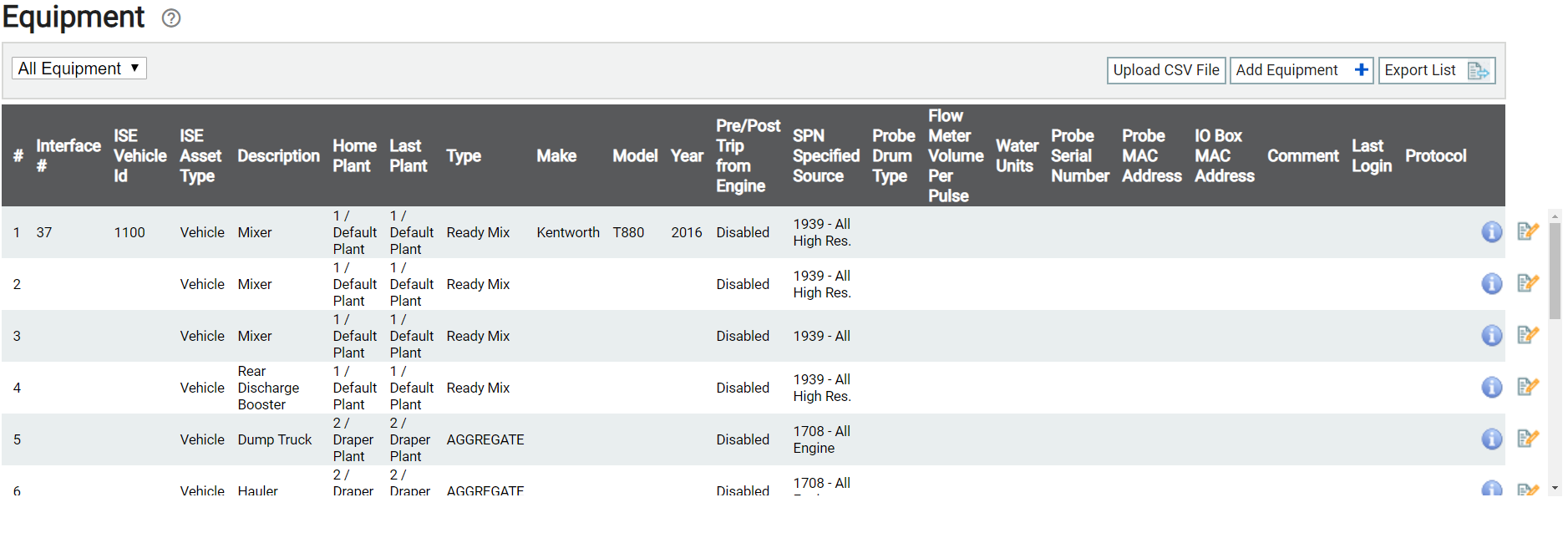This screenshot has width=1568, height=533.
Task: Sort by Type column header
Action: 464,156
